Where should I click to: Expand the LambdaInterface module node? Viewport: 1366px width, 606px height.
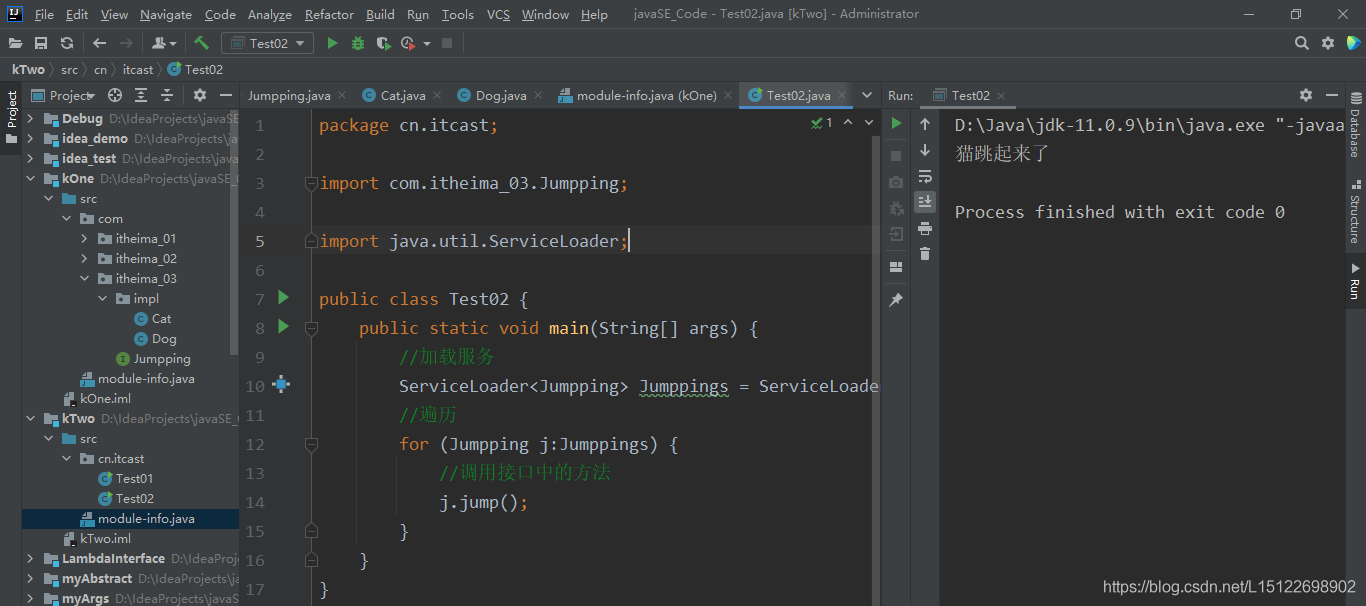click(31, 559)
